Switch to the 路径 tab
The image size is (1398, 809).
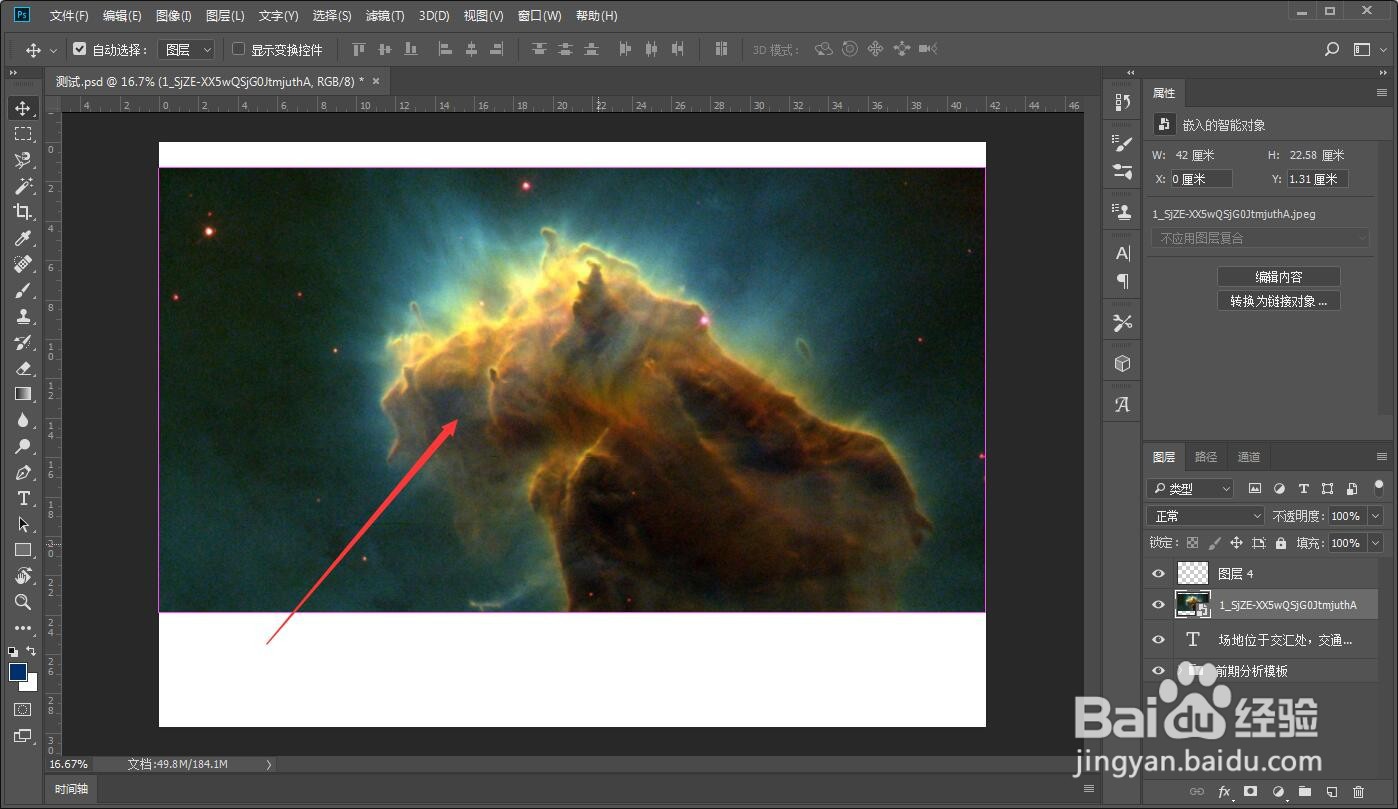point(1206,457)
